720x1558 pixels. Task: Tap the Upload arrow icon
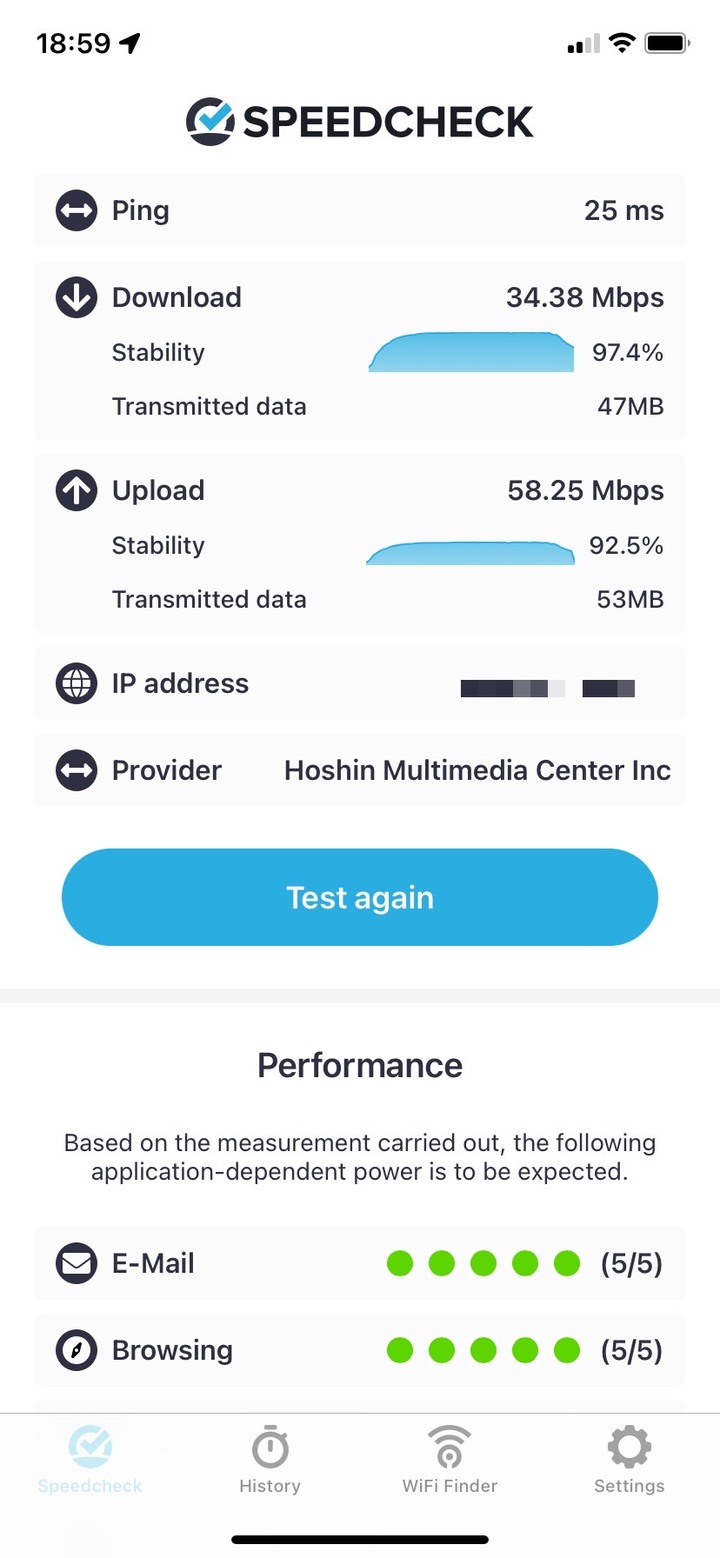(x=76, y=490)
